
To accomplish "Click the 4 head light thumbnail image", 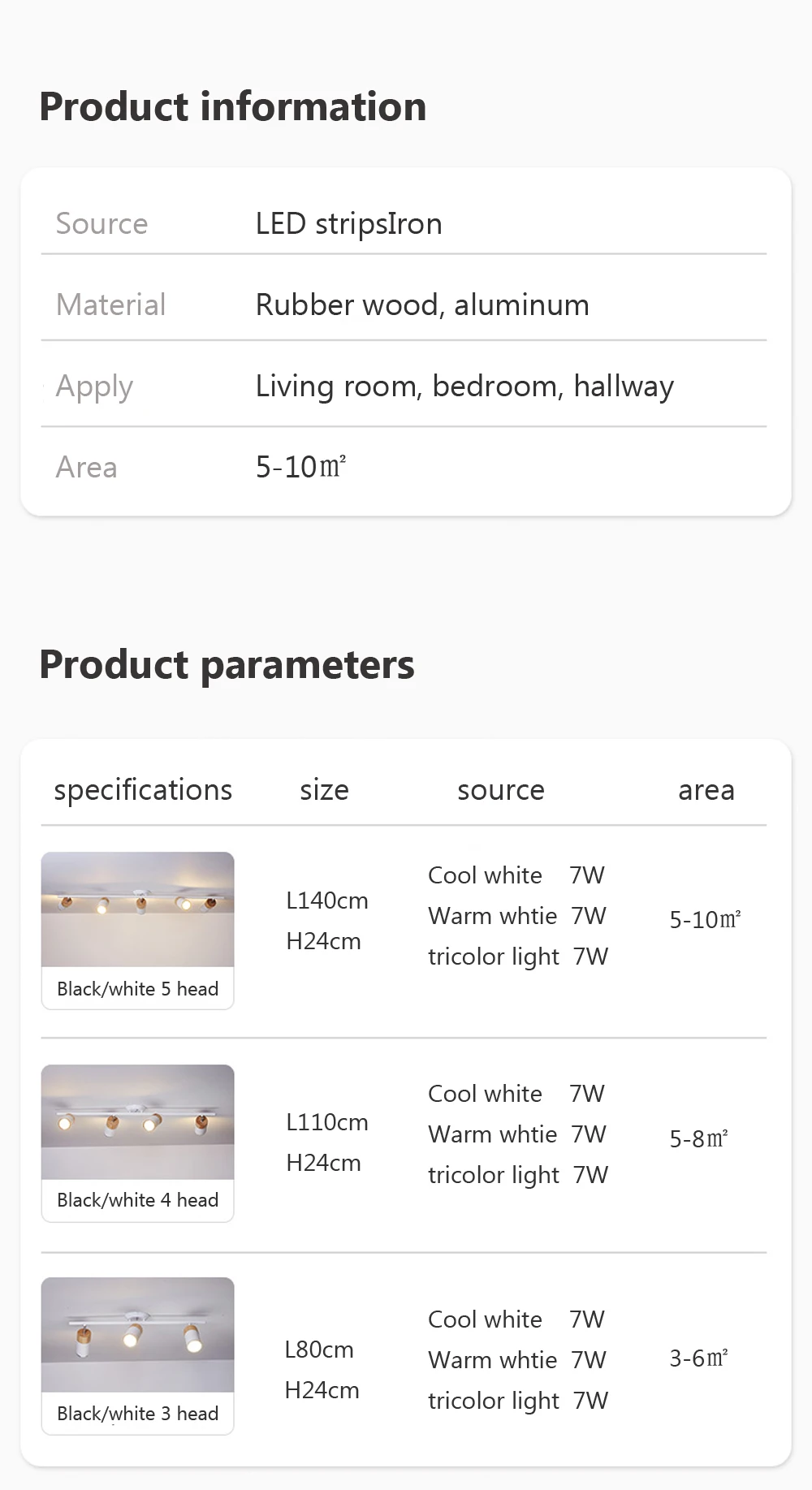I will (x=138, y=1121).
